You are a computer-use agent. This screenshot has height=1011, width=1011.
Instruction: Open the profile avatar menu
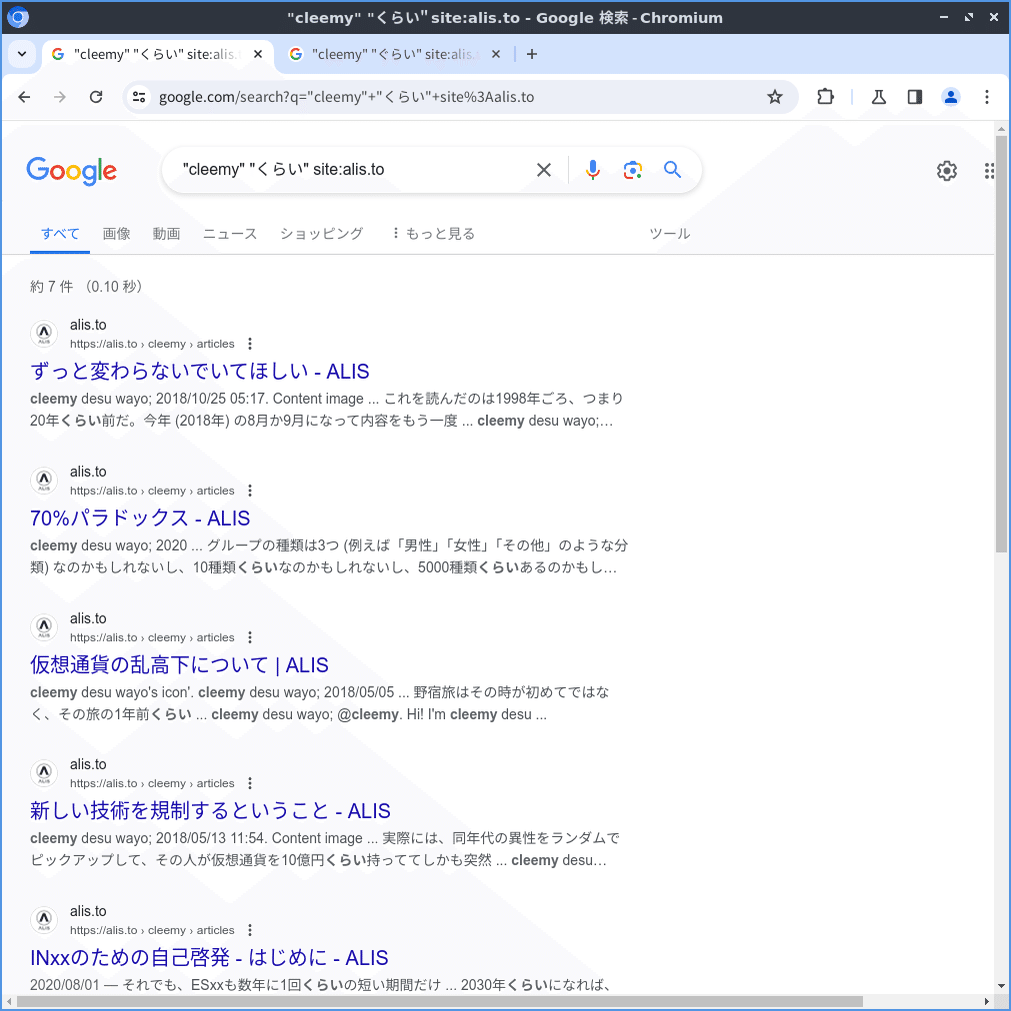(950, 97)
